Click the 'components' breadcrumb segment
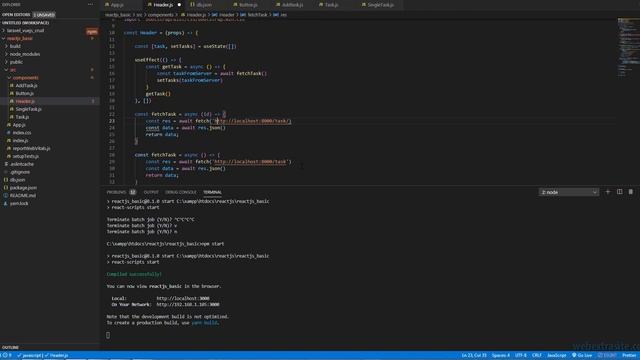Screen dimensions: 640x360 click(160, 15)
